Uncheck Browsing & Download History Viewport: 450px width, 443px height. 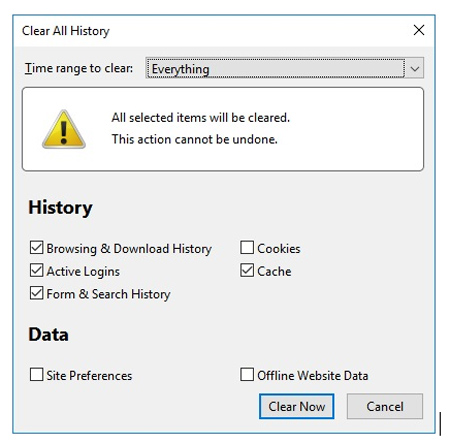(x=36, y=248)
